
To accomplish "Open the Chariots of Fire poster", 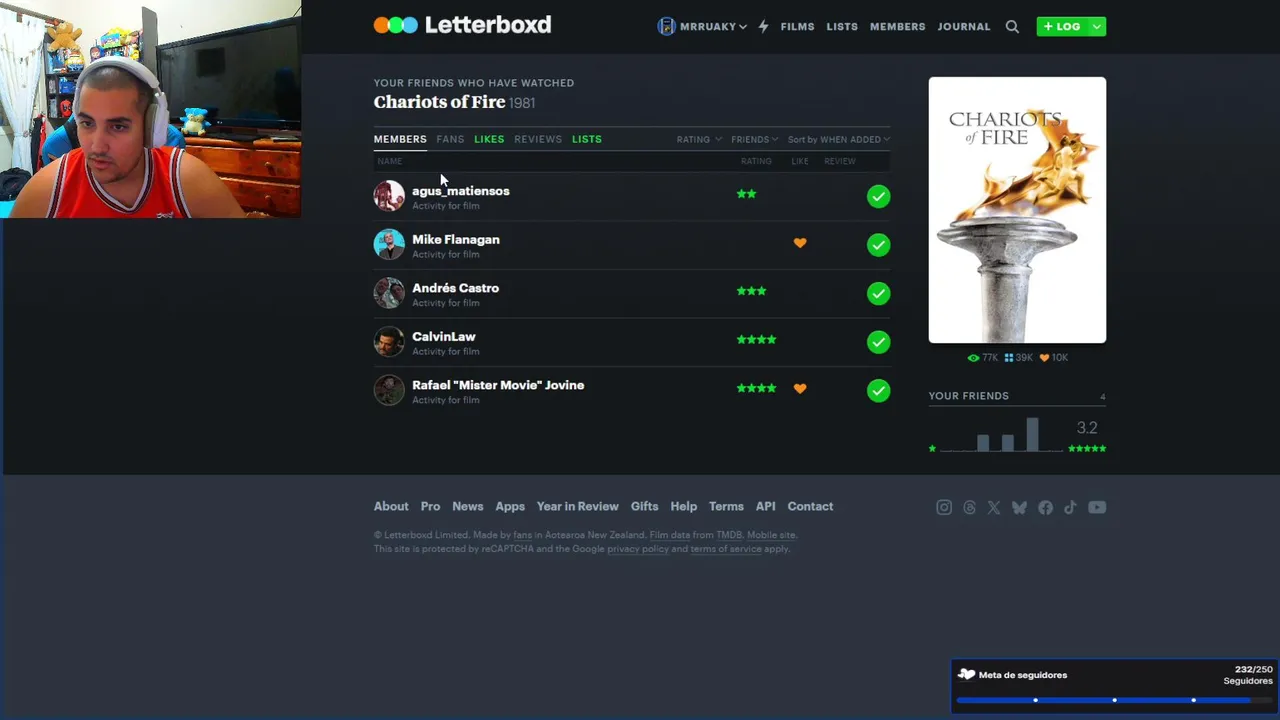I will point(1017,210).
